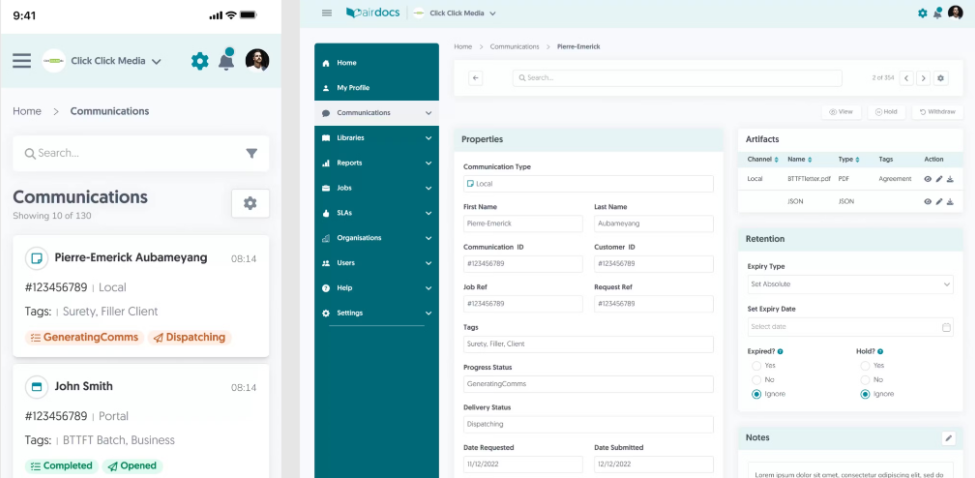Expand Help chevron in sidebar

point(428,288)
